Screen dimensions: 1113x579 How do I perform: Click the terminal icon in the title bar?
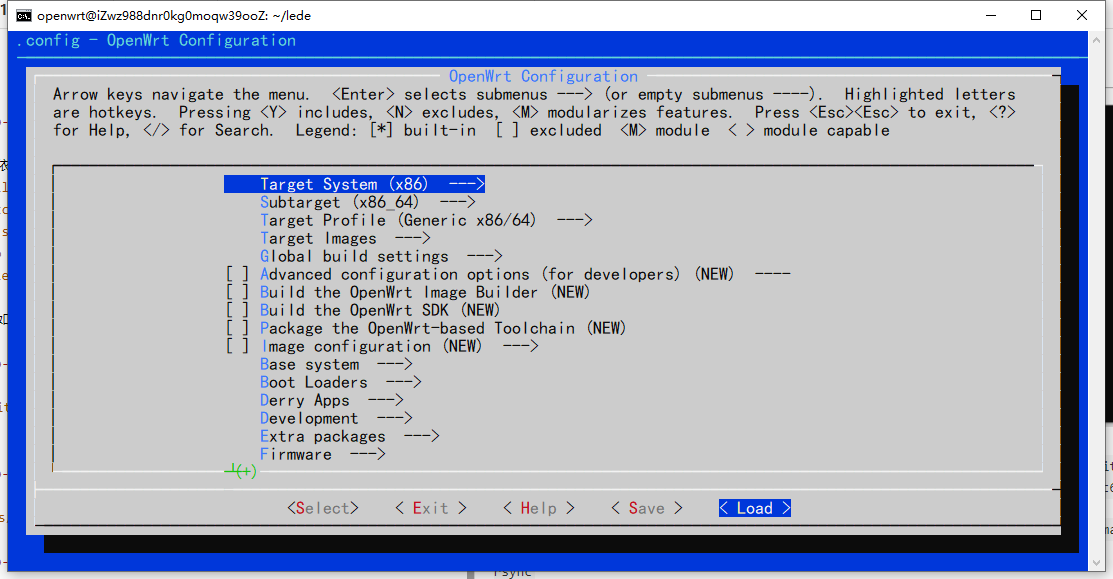(23, 15)
